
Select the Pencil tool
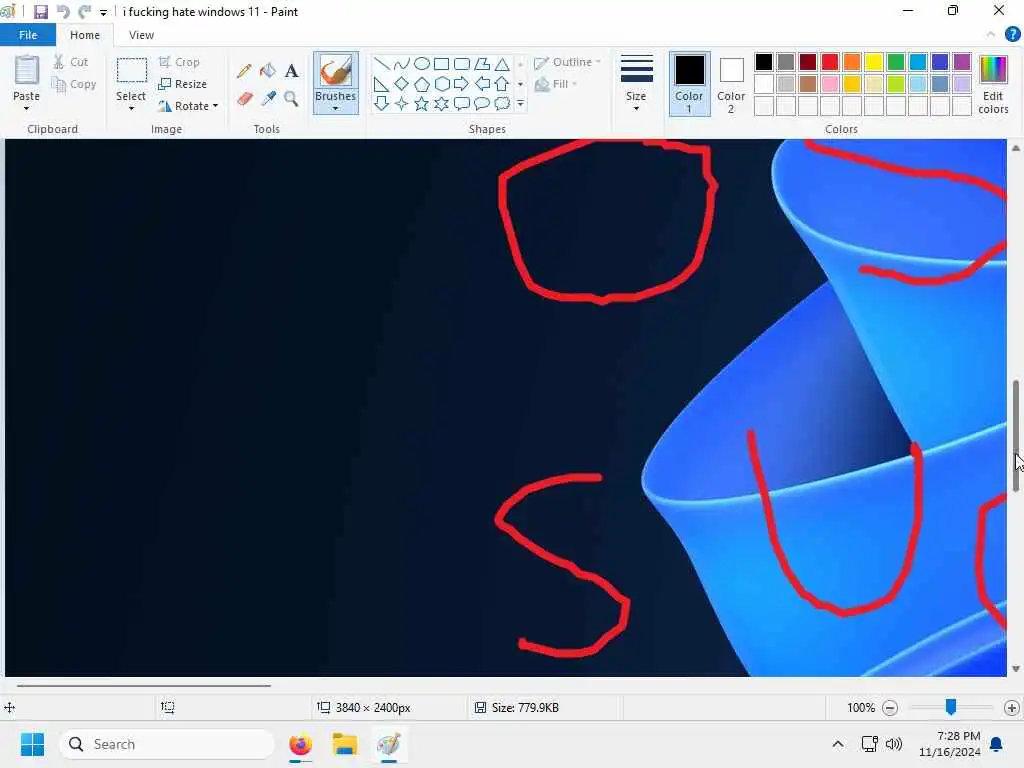[244, 71]
